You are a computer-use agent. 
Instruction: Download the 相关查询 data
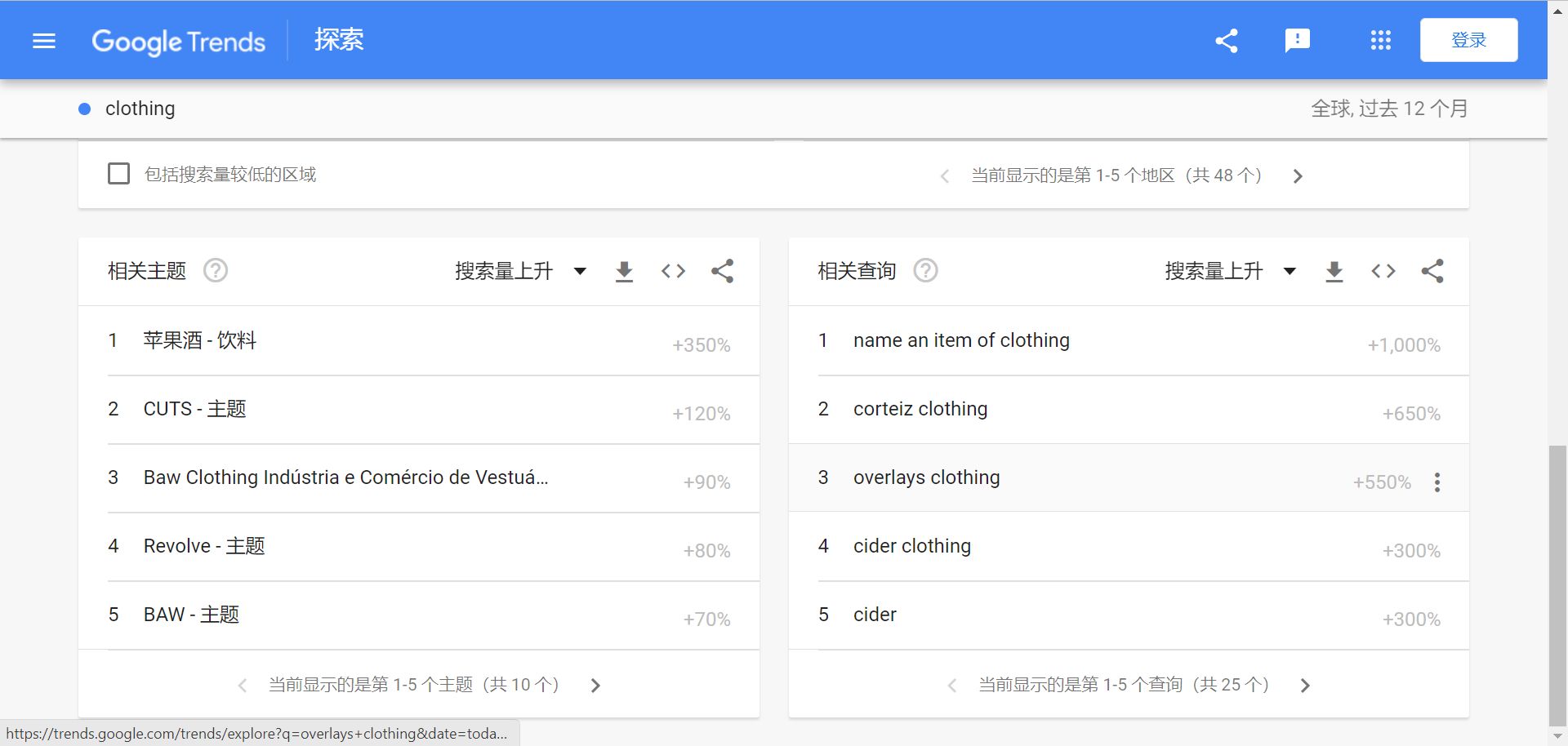(x=1334, y=271)
